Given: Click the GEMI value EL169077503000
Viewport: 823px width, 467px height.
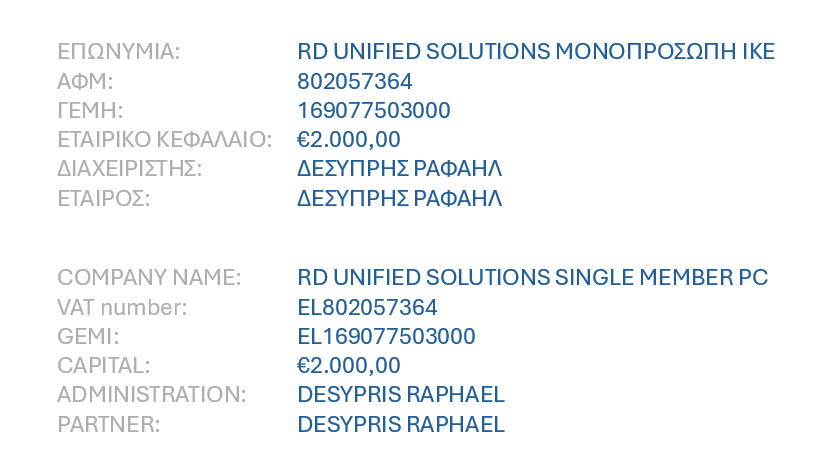Looking at the screenshot, I should tap(386, 336).
